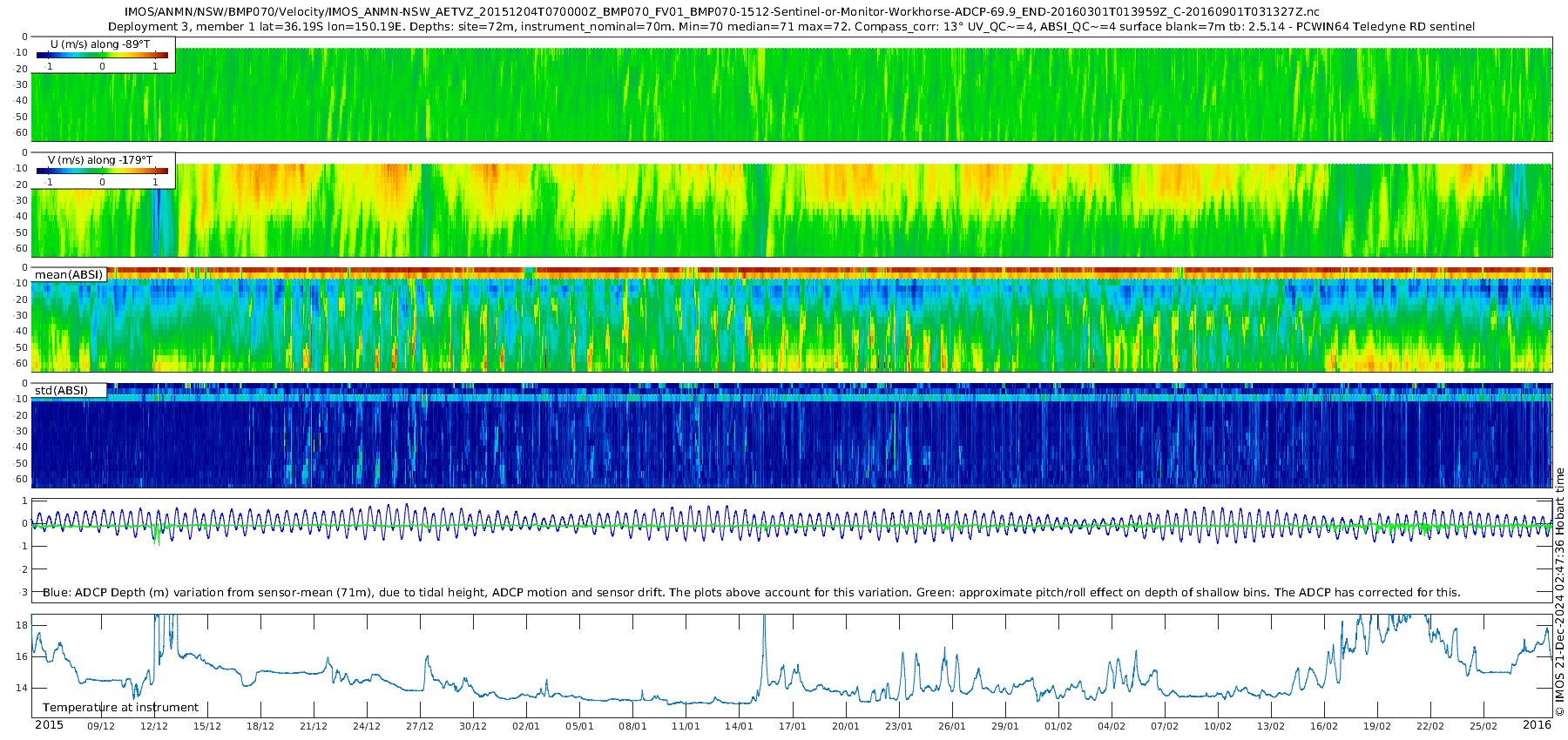The height and width of the screenshot is (740, 1568).
Task: Click the 01/02 date tick label
Action: (x=1058, y=726)
